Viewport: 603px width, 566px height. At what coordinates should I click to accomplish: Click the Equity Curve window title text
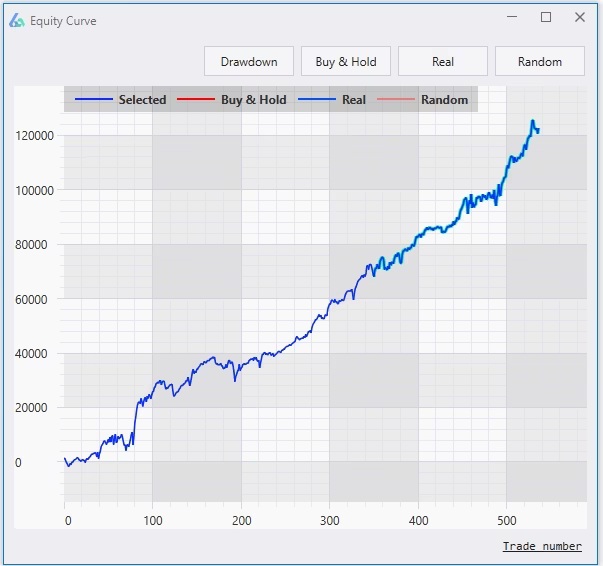point(63,21)
